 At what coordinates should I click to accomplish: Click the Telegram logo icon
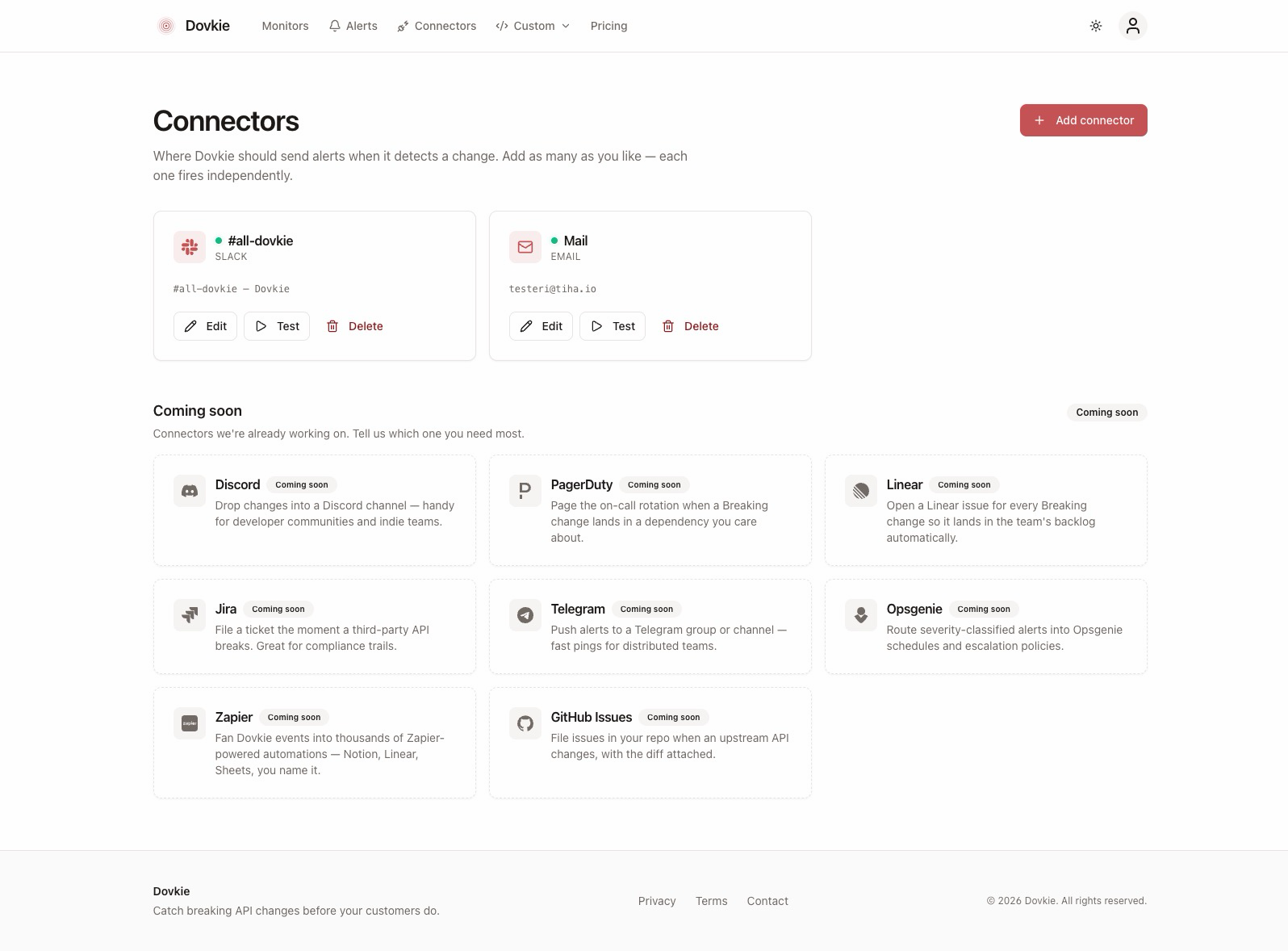tap(525, 615)
